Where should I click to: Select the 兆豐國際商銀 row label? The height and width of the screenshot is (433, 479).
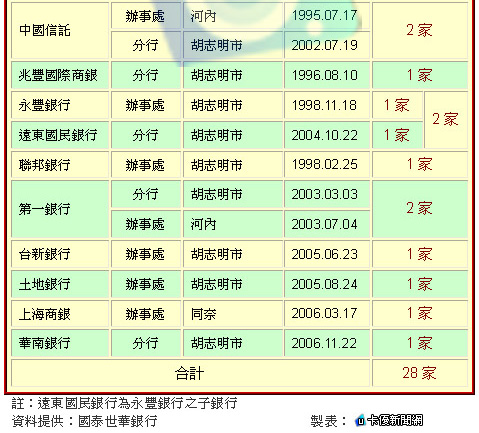pyautogui.click(x=60, y=75)
